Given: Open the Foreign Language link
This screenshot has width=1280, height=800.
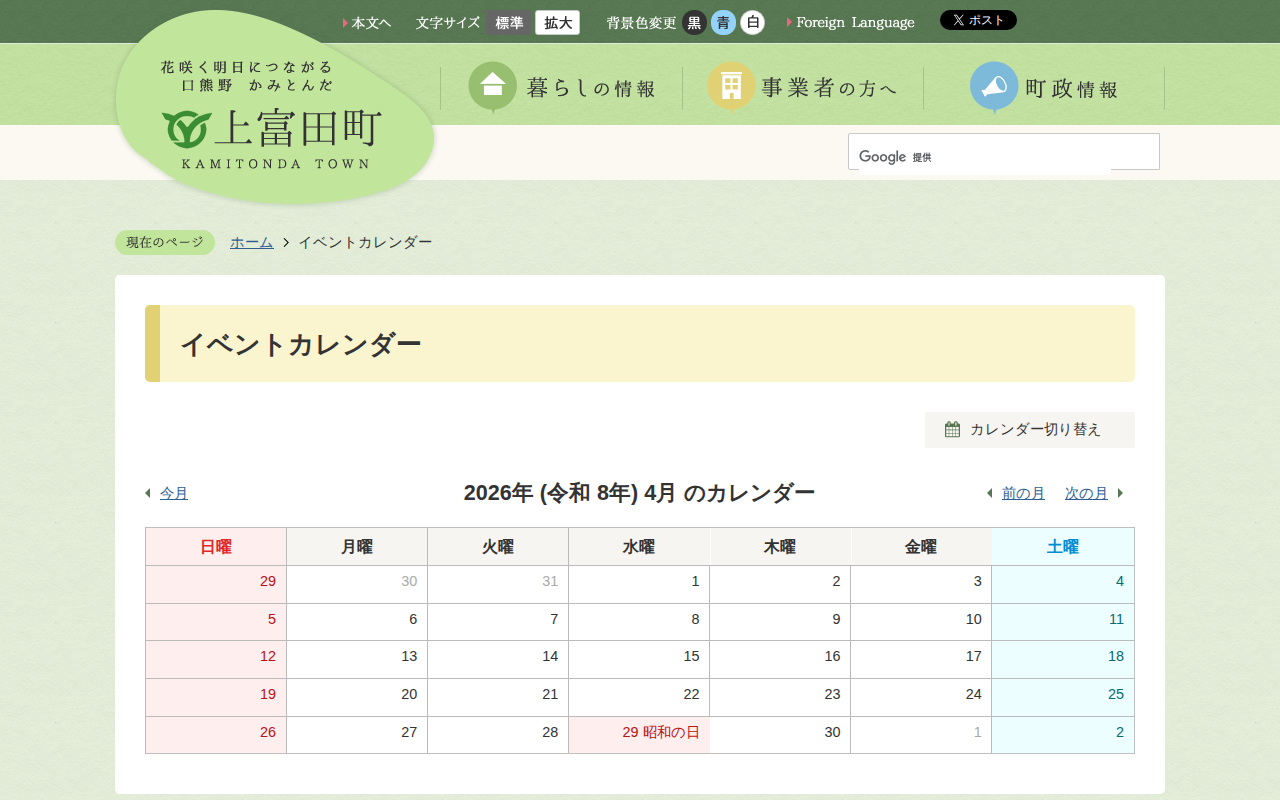Looking at the screenshot, I should click(x=854, y=23).
